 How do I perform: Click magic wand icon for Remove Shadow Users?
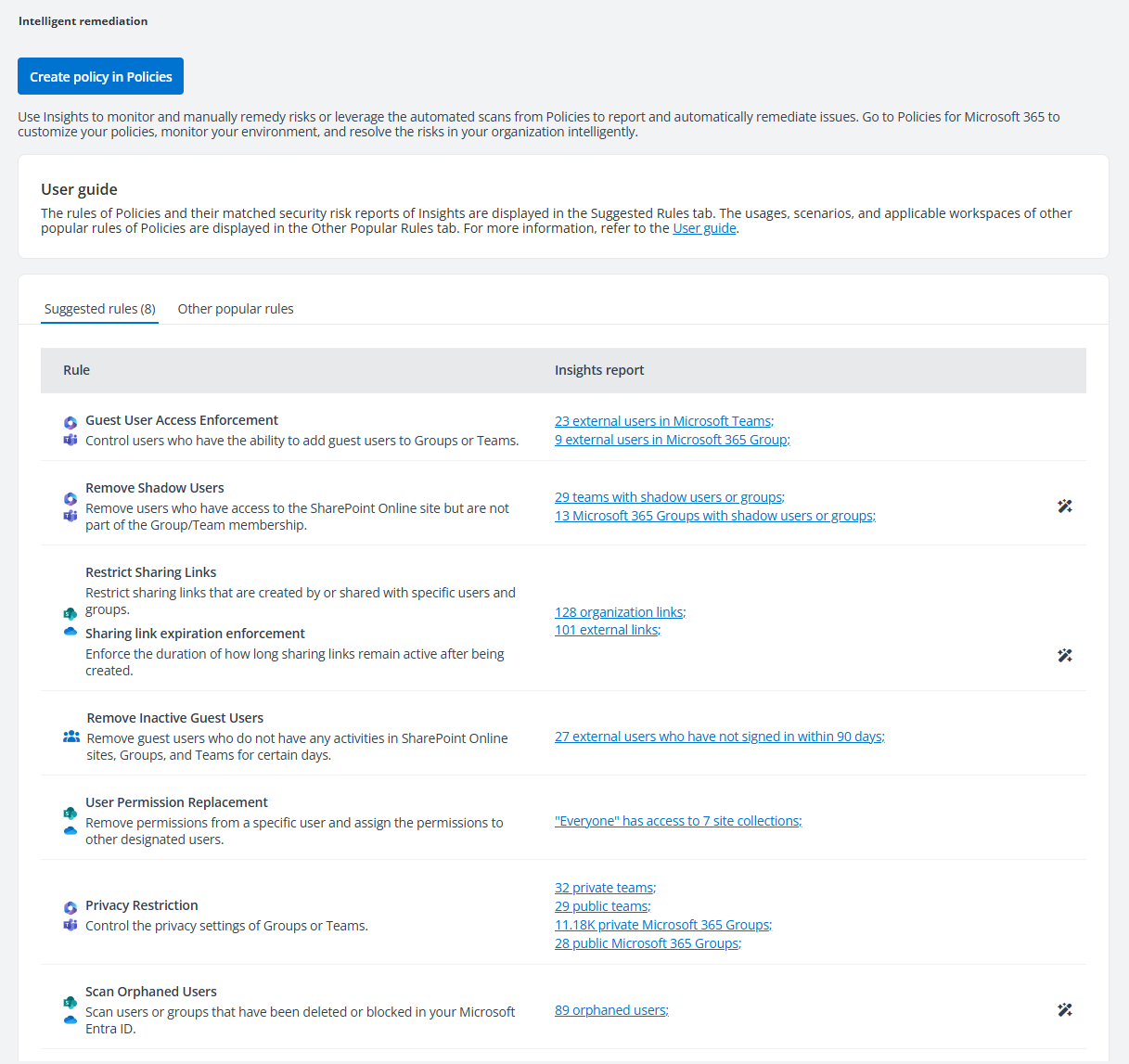(x=1065, y=506)
